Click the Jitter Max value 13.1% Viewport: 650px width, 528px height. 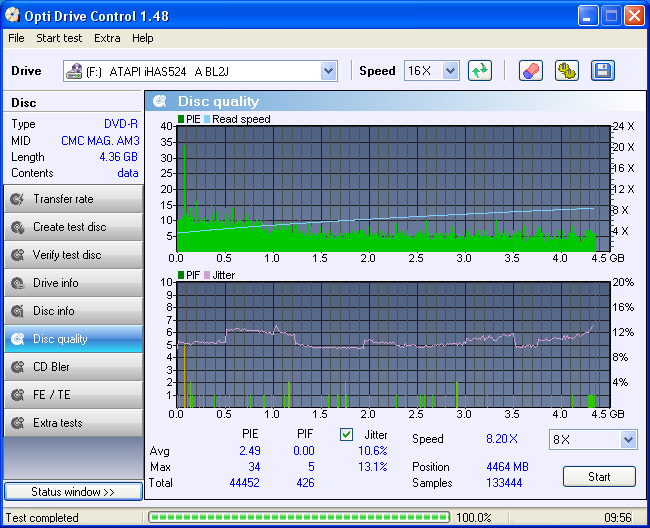click(x=372, y=467)
